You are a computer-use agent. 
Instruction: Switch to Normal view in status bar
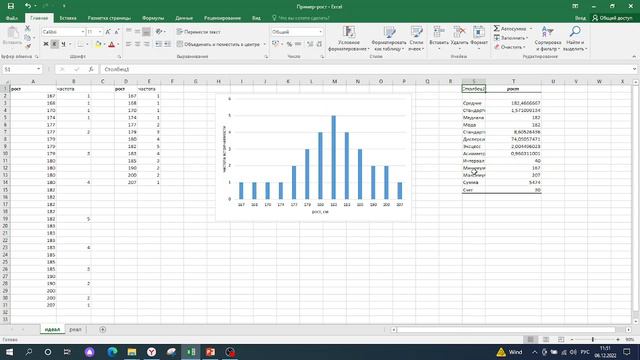click(x=531, y=340)
